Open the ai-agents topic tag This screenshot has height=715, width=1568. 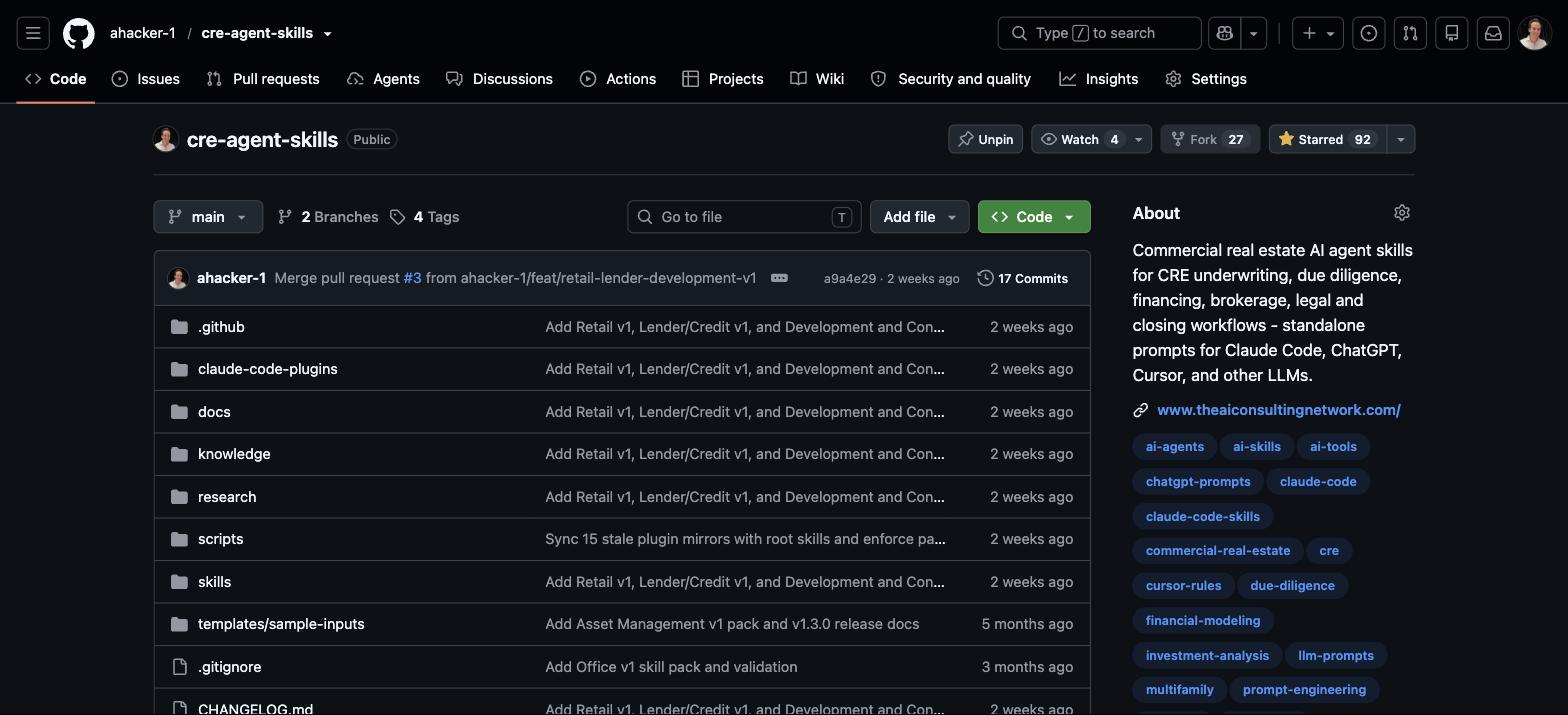(1175, 447)
